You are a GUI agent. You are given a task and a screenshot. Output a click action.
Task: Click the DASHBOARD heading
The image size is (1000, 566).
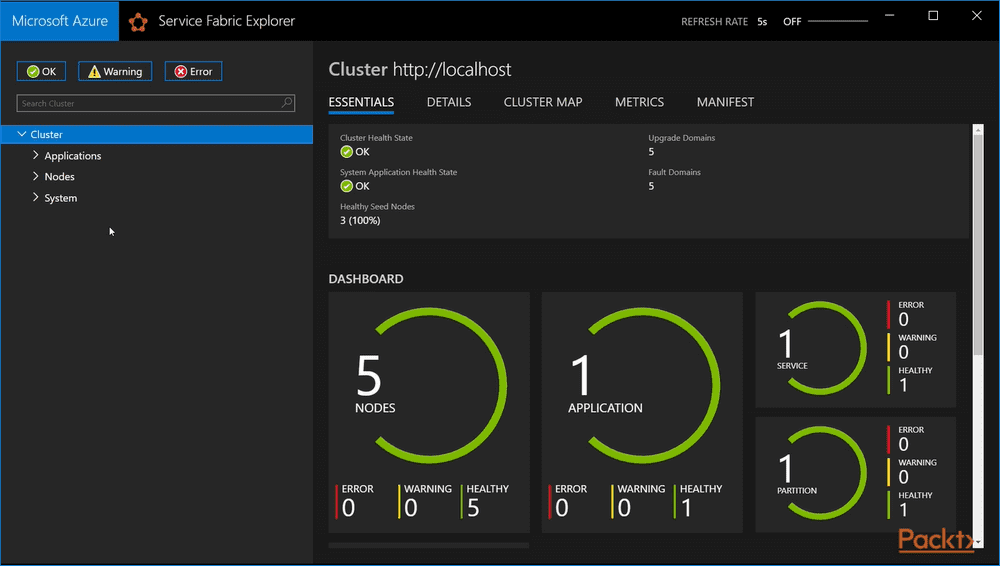(x=365, y=279)
